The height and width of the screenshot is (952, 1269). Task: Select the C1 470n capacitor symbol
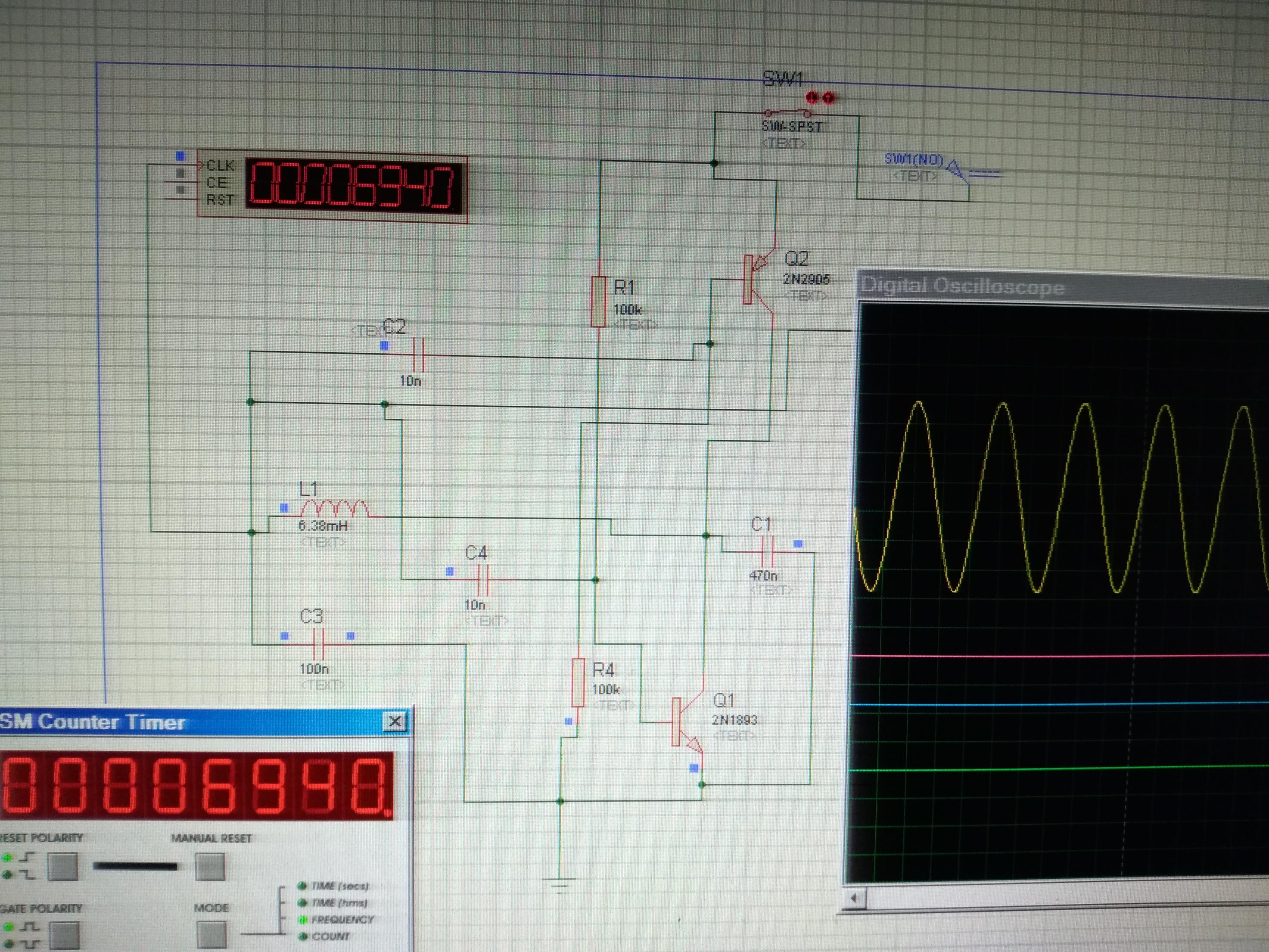pyautogui.click(x=768, y=551)
